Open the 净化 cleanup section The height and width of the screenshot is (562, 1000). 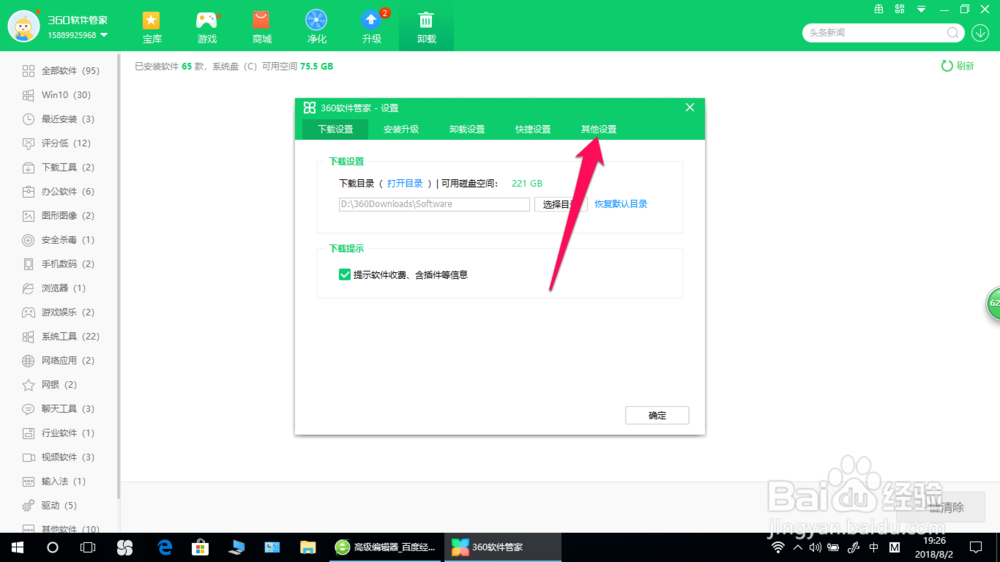316,27
